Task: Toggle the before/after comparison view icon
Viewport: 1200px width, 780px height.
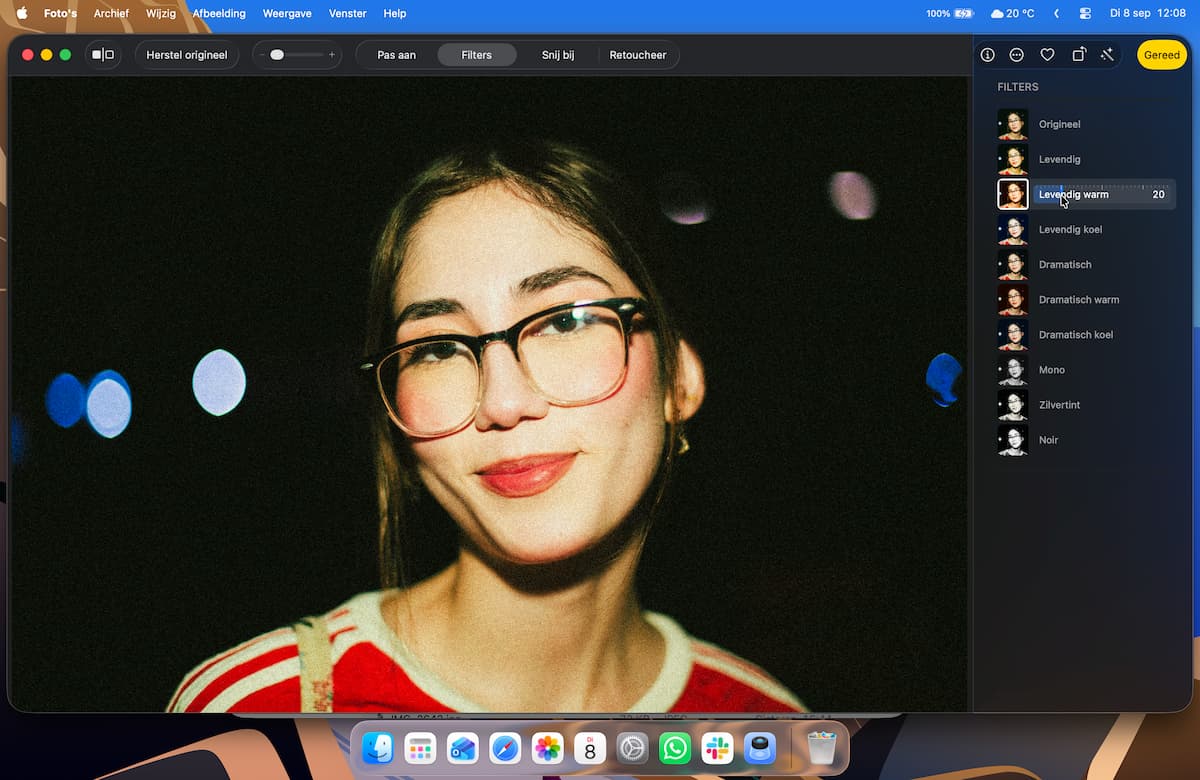Action: click(x=103, y=55)
